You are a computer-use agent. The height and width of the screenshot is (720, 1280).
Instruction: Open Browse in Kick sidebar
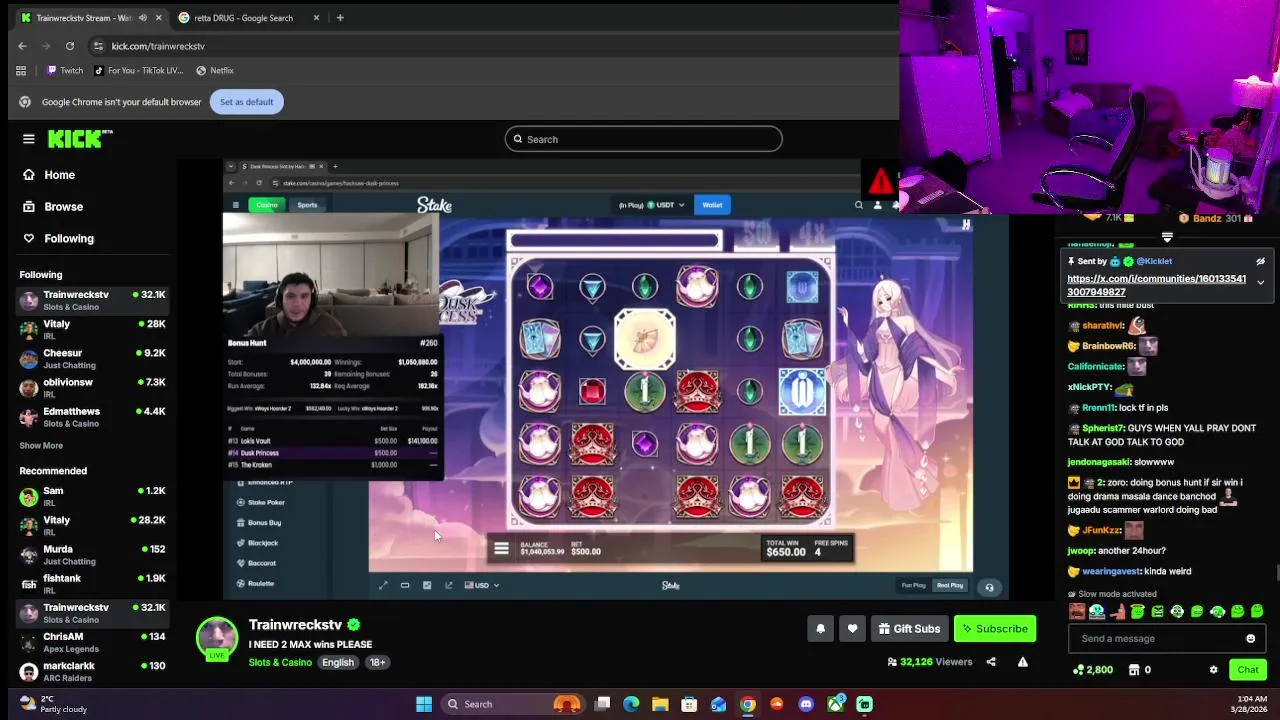coord(63,207)
